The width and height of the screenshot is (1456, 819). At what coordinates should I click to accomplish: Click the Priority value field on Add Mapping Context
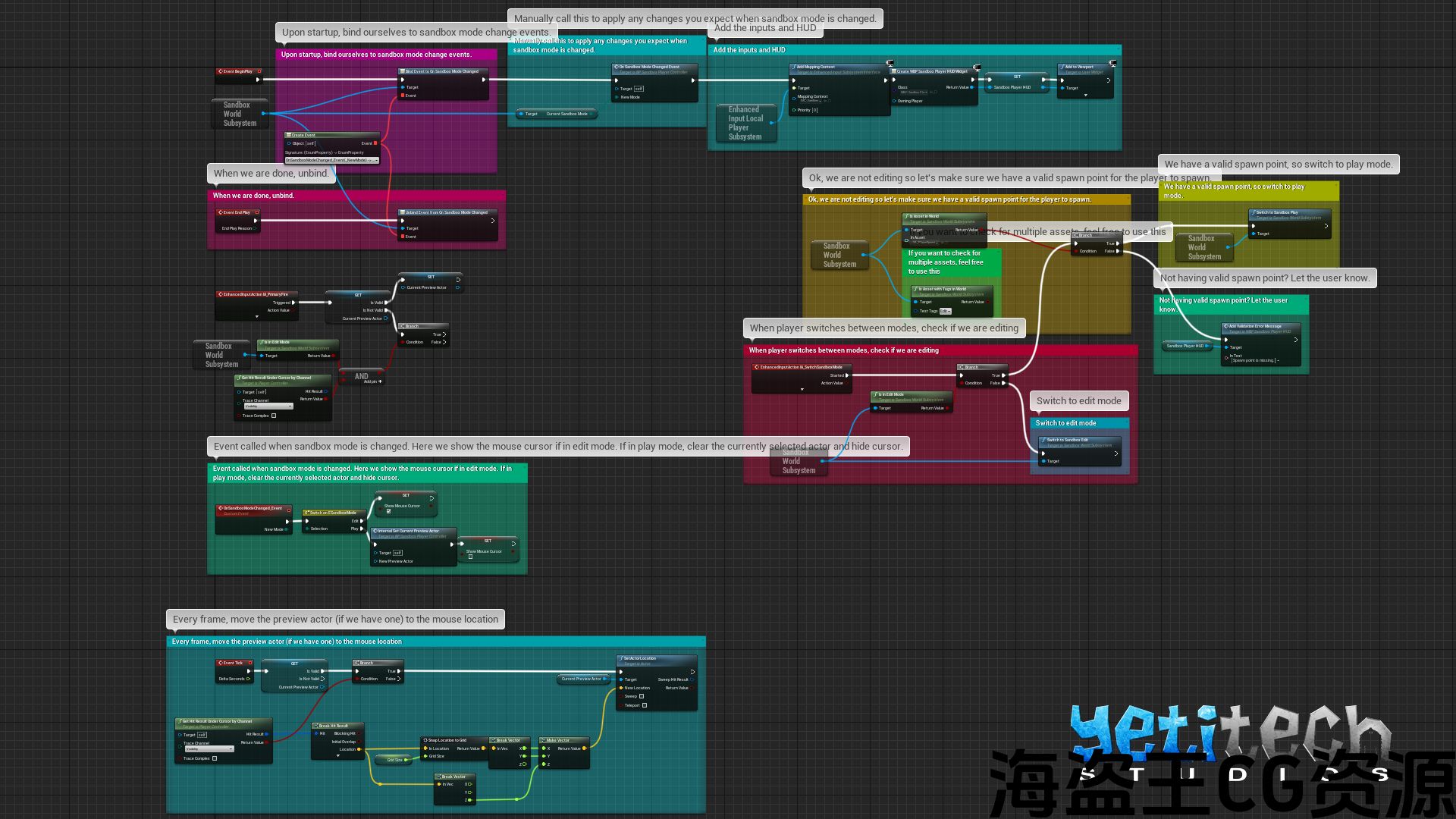(814, 110)
